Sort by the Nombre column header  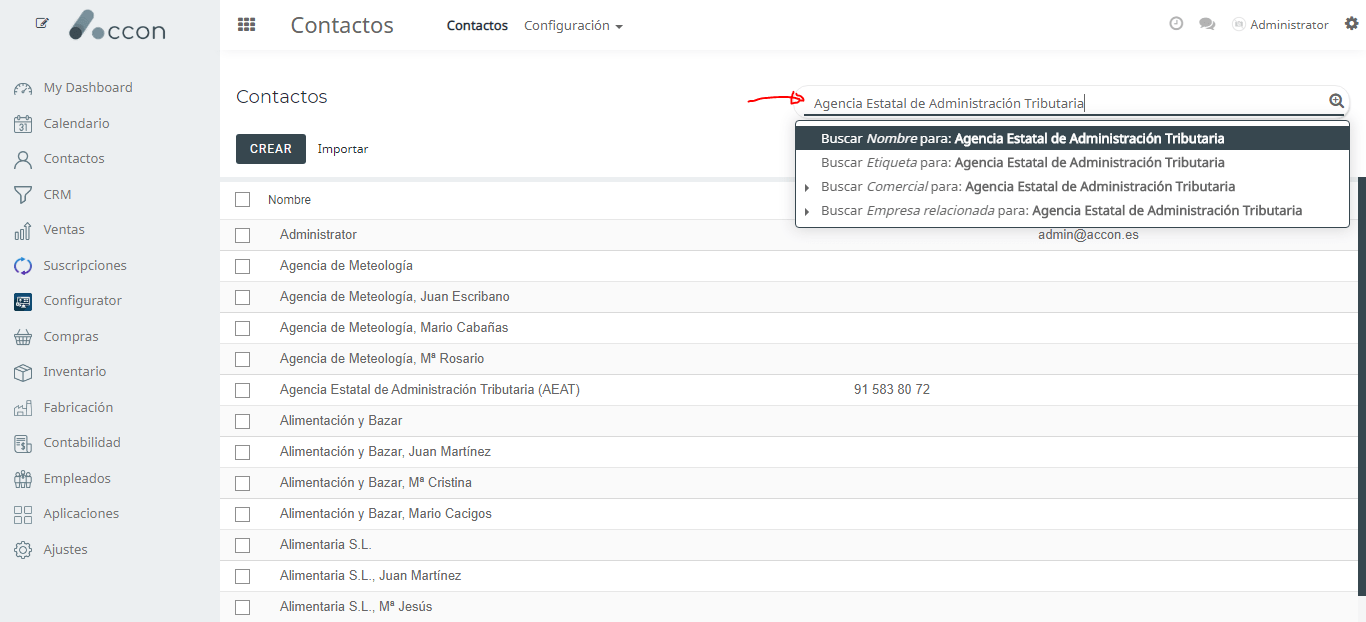click(289, 200)
